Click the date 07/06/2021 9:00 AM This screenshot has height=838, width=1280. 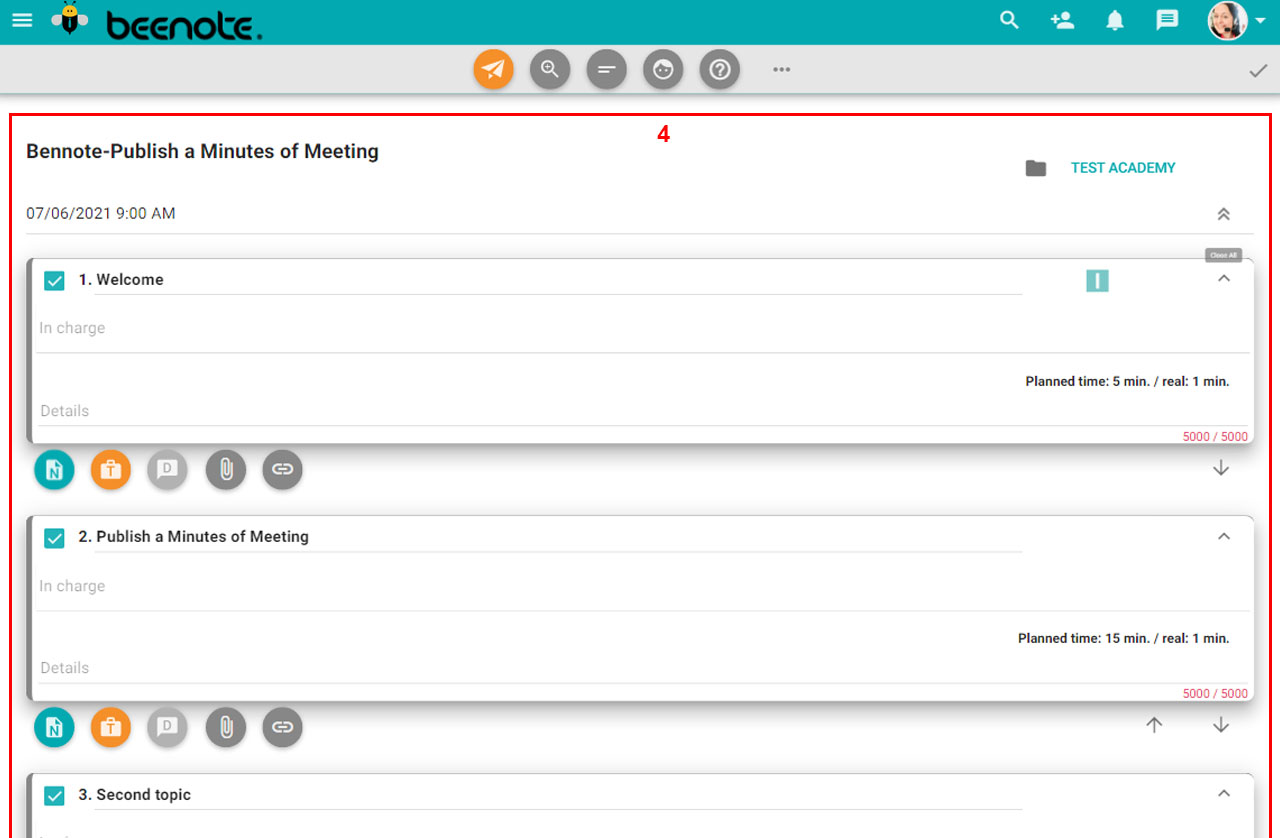(x=101, y=214)
